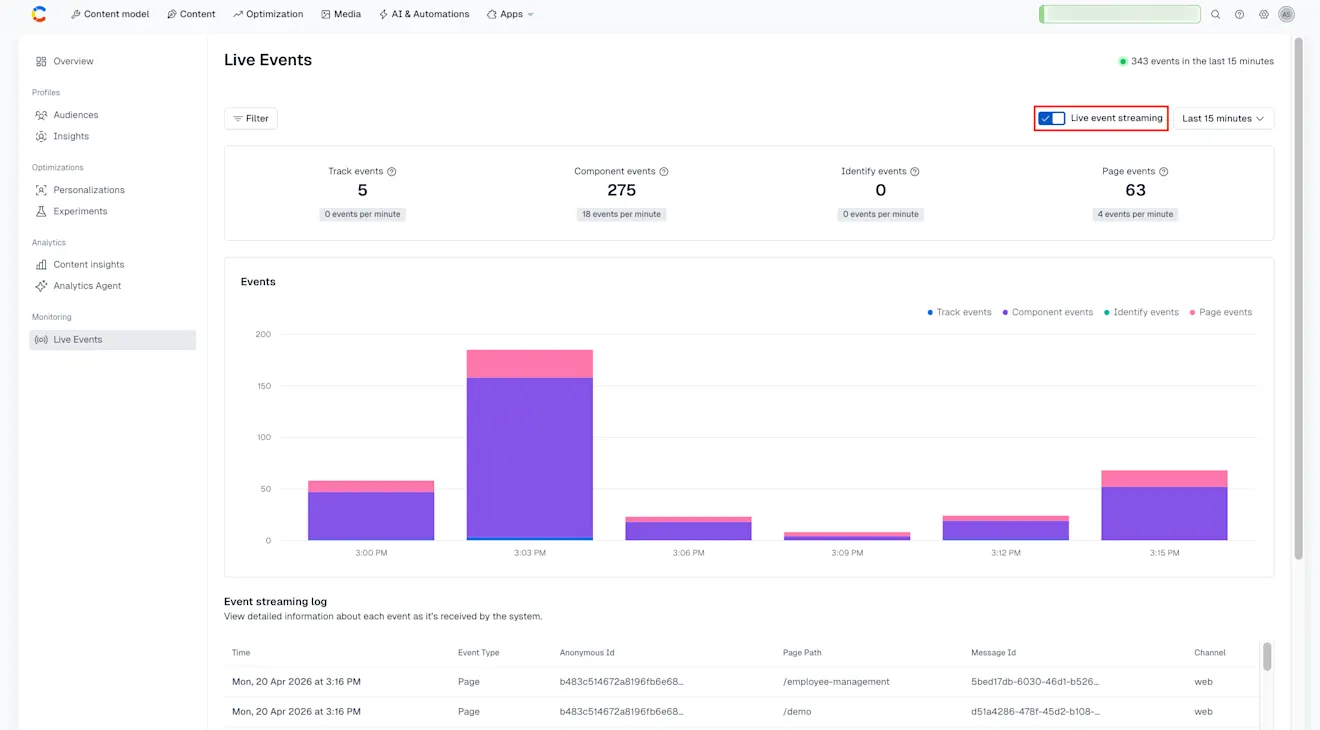Click the Filter button
Screen dimensions: 1320x730
[250, 117]
